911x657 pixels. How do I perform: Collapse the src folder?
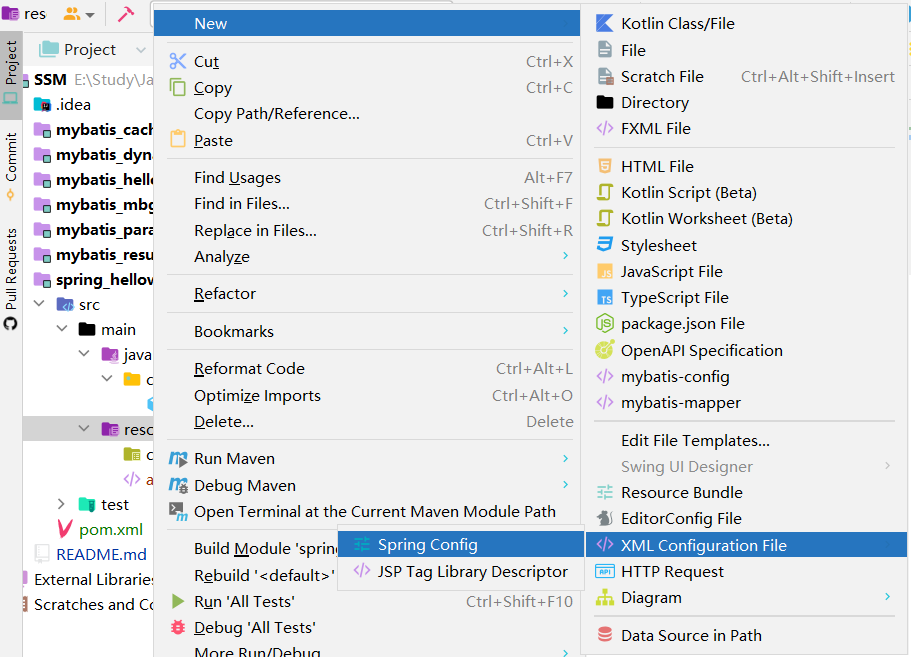40,304
